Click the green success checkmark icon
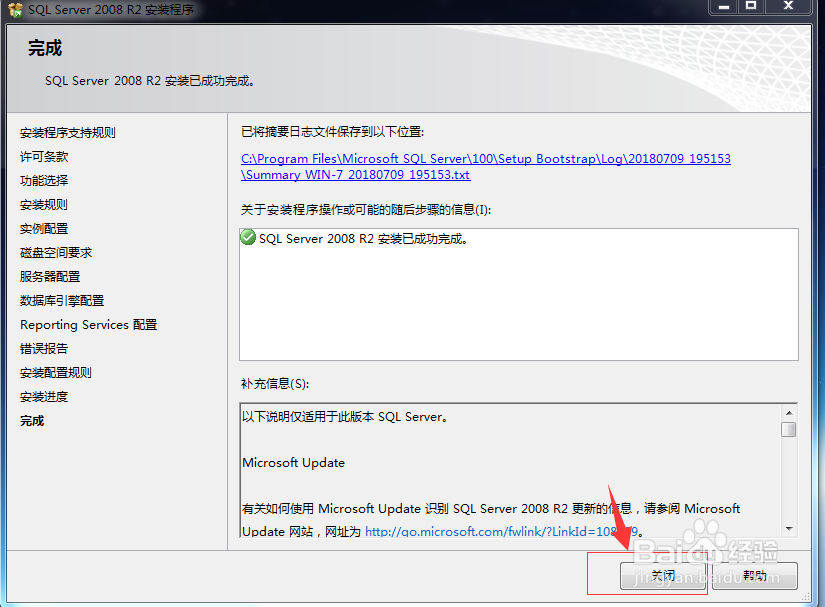This screenshot has width=825, height=607. 248,237
